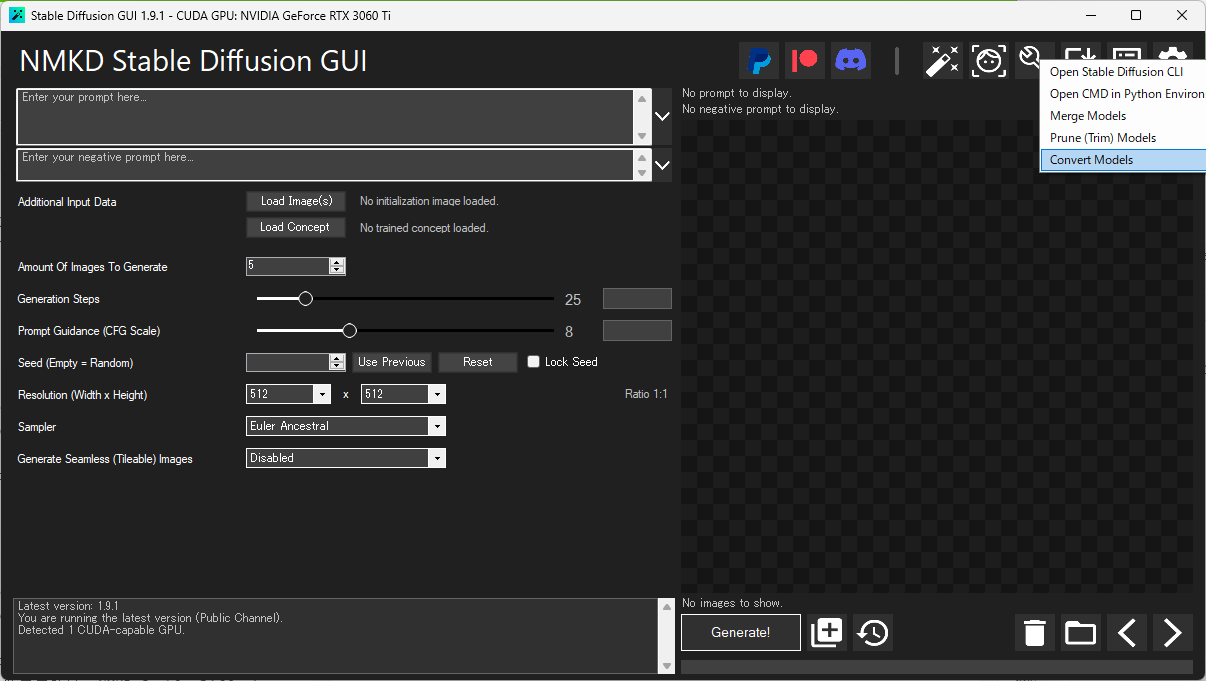Open the log viewer icon
1206x681 pixels.
click(x=1127, y=52)
